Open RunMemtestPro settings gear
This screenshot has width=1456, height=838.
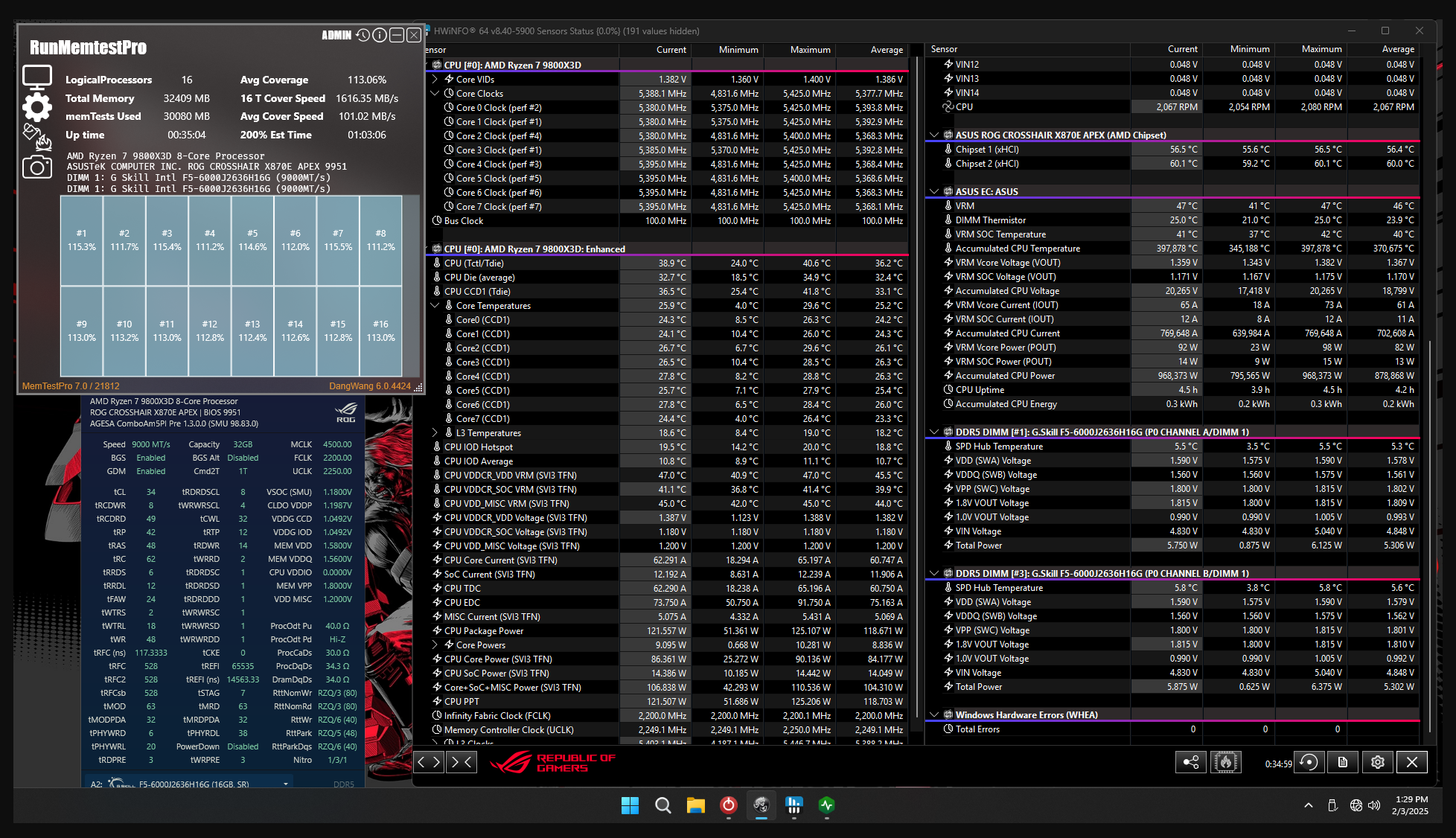(x=36, y=107)
